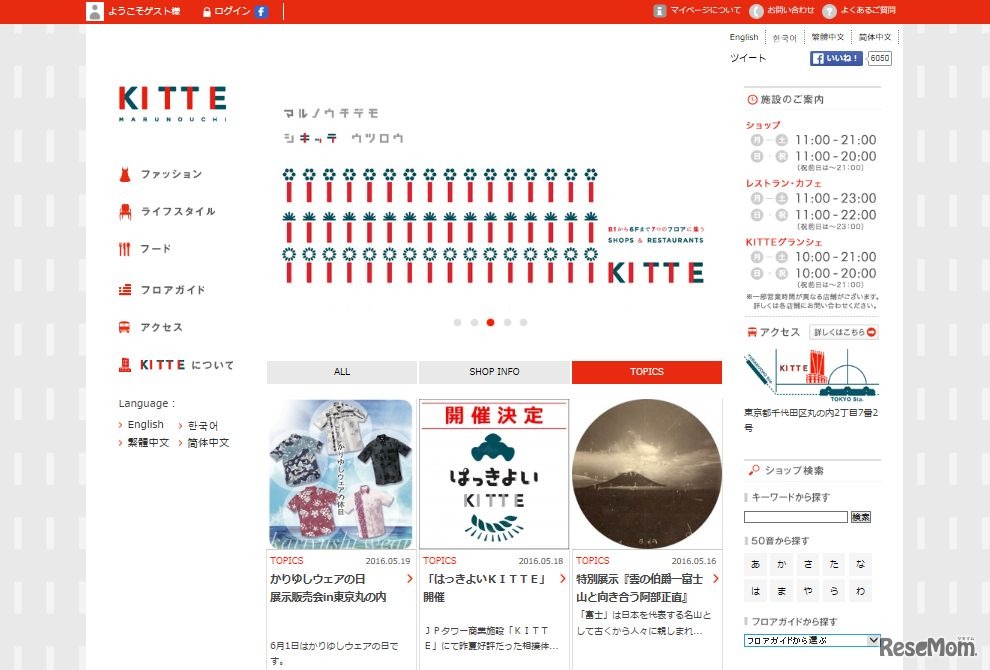The image size is (990, 670).
Task: Click the FAQ question mark icon
Action: (x=830, y=11)
